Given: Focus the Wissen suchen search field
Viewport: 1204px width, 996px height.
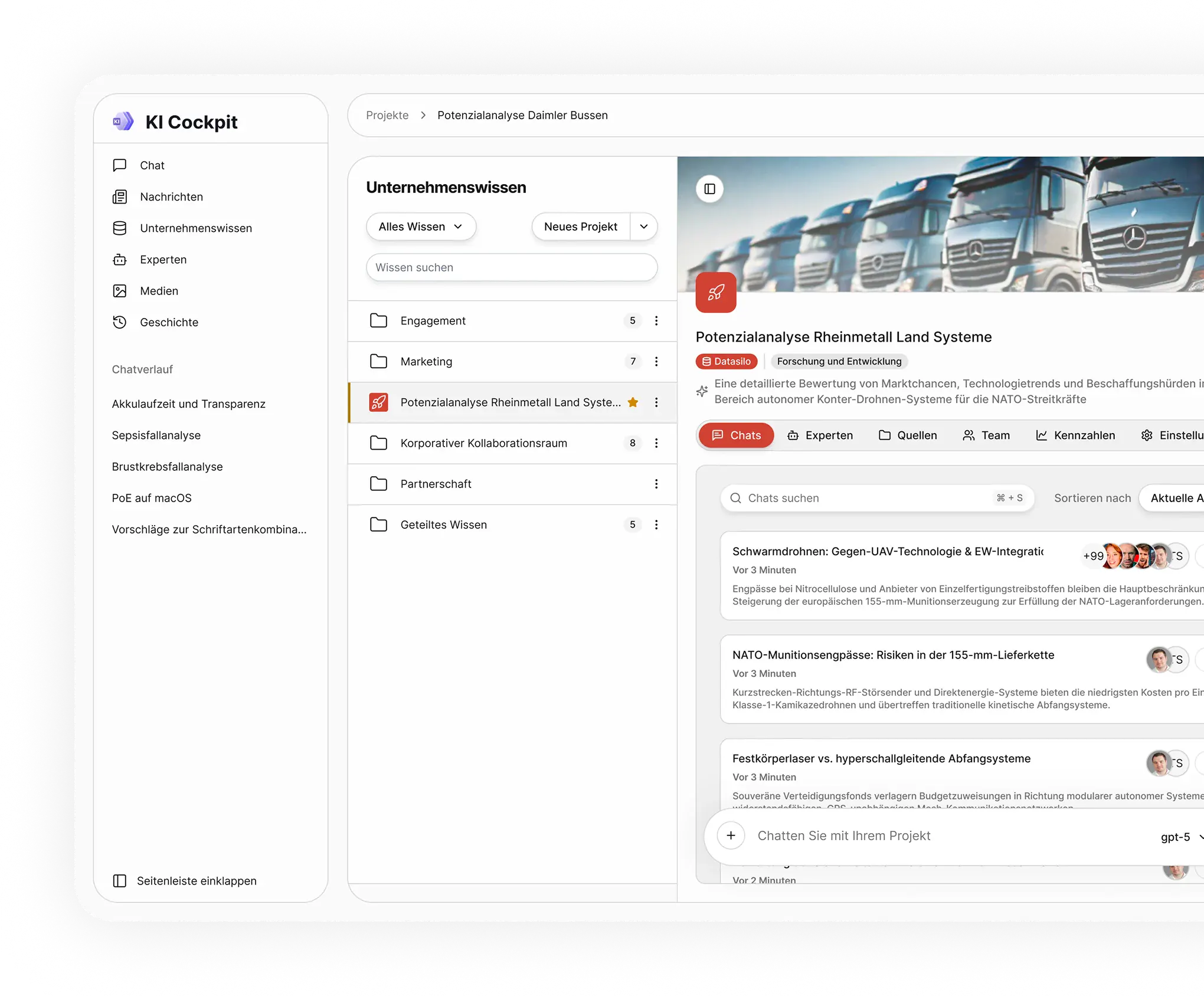Looking at the screenshot, I should (x=512, y=267).
